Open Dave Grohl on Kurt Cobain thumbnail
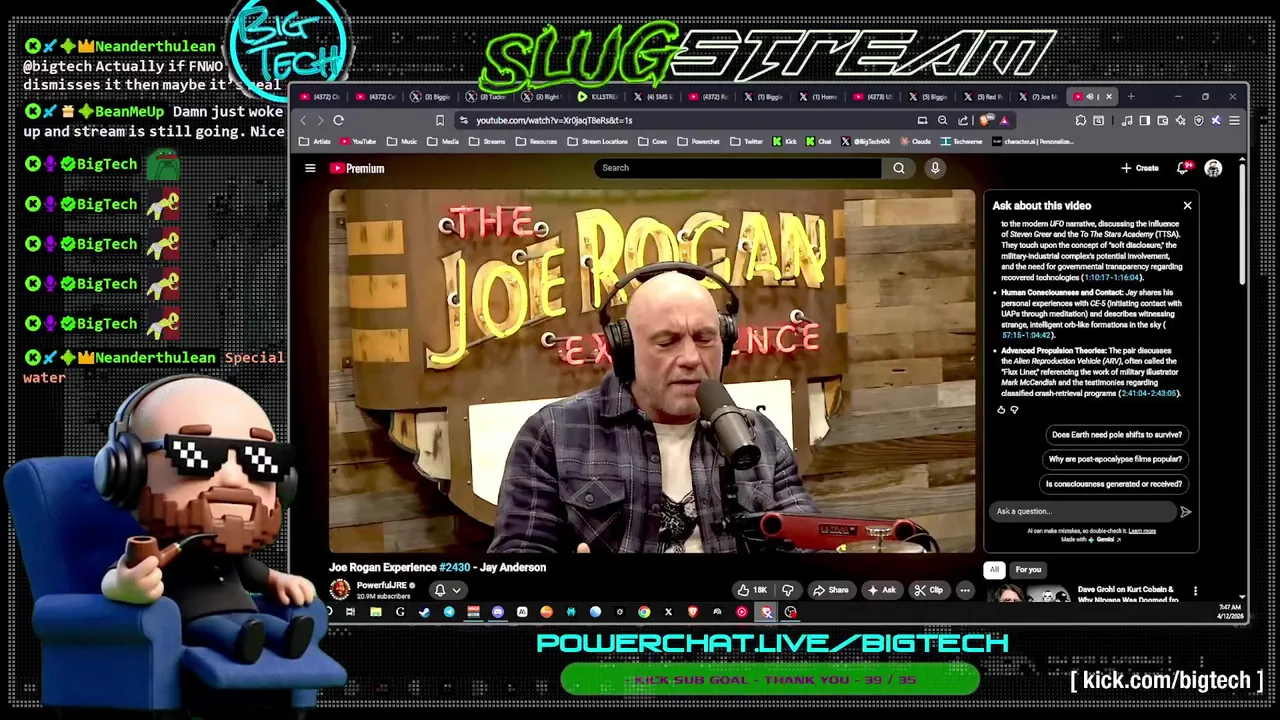Viewport: 1280px width, 720px height. 1028,595
